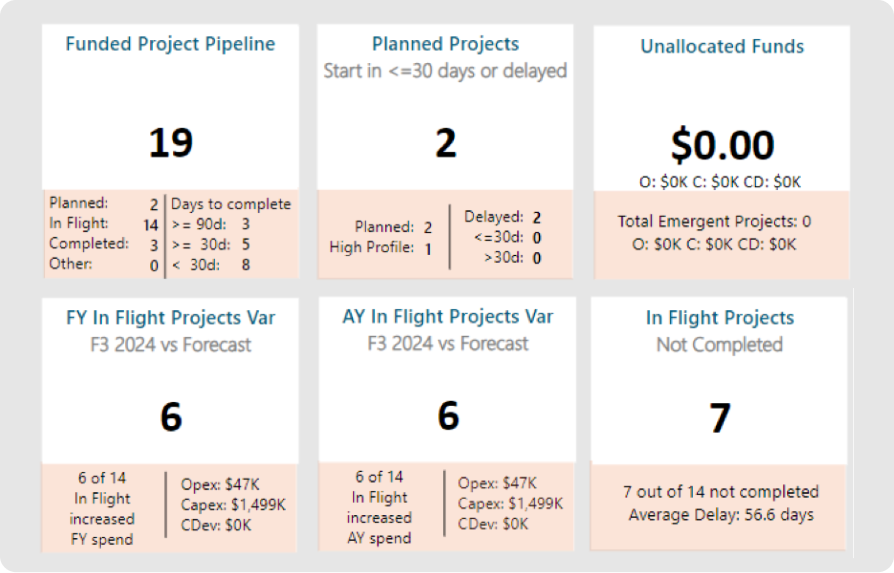Viewport: 894px width, 573px height.
Task: Select the 'Total Emergent Projects: 0' text
Action: (714, 221)
